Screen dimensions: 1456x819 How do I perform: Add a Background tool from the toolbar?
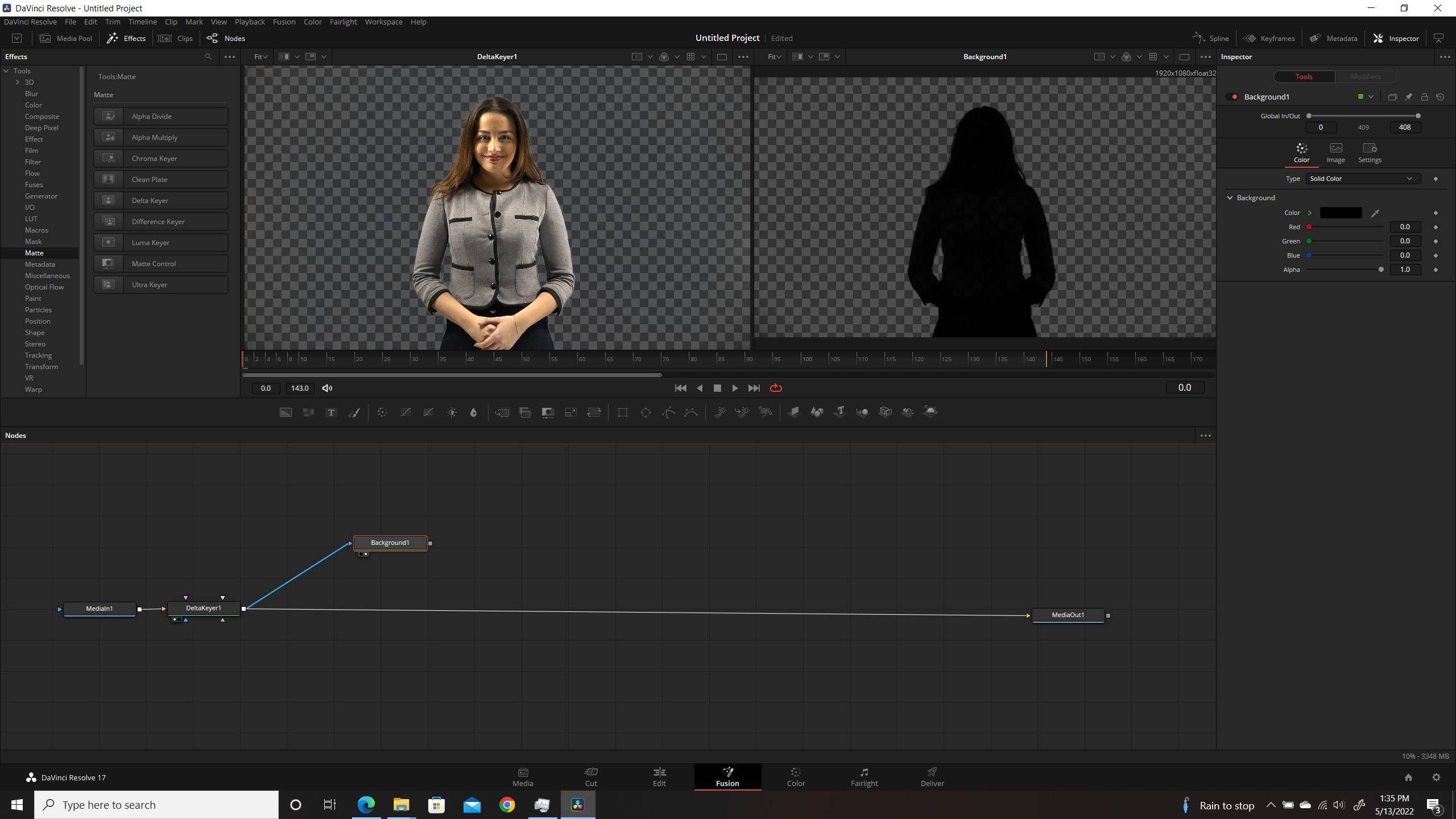(x=286, y=412)
